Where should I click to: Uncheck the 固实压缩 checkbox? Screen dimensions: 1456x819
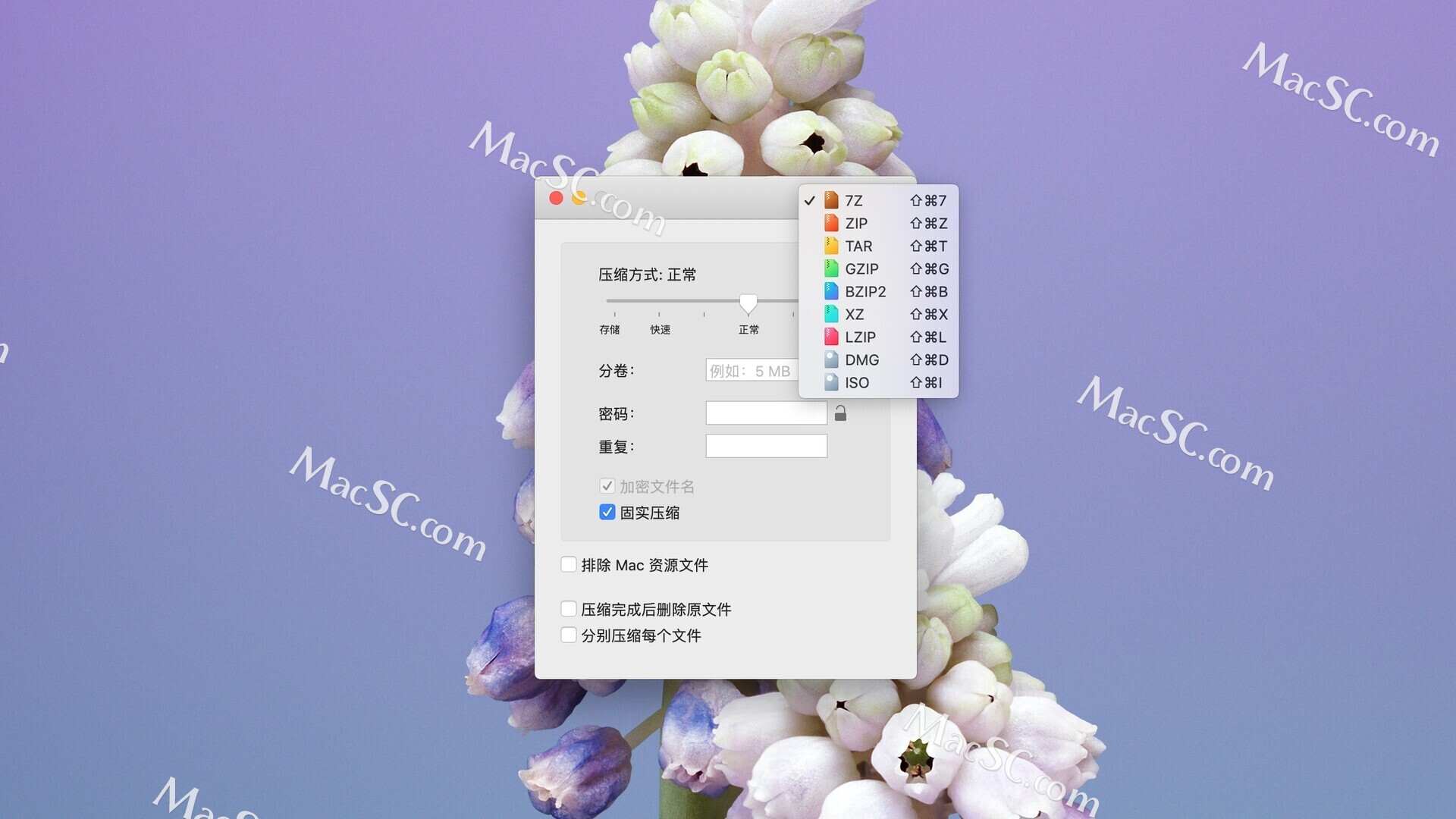(607, 512)
